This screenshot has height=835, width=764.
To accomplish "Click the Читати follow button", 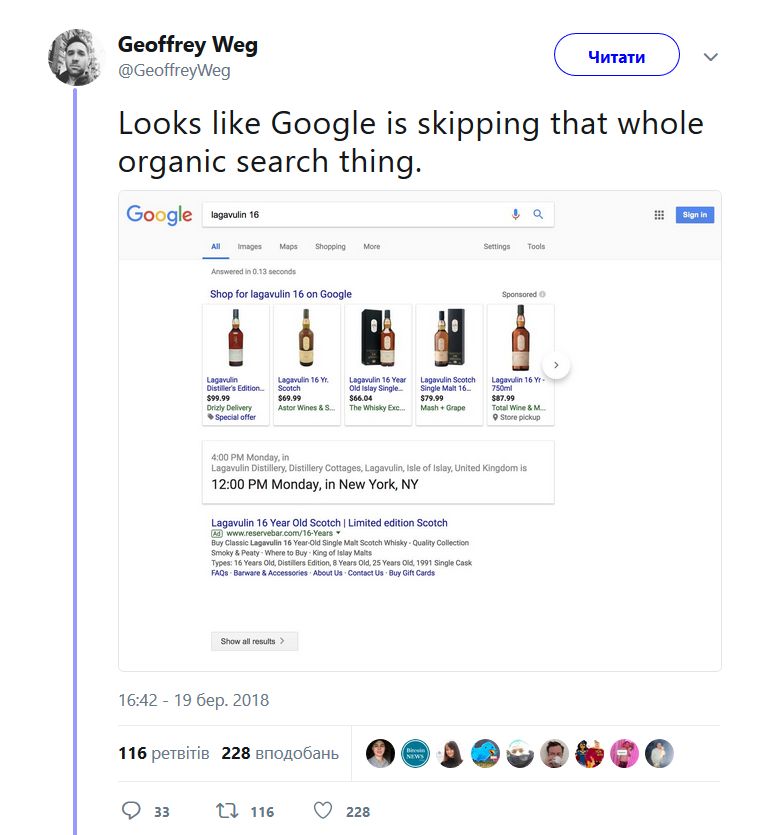I will tap(617, 56).
